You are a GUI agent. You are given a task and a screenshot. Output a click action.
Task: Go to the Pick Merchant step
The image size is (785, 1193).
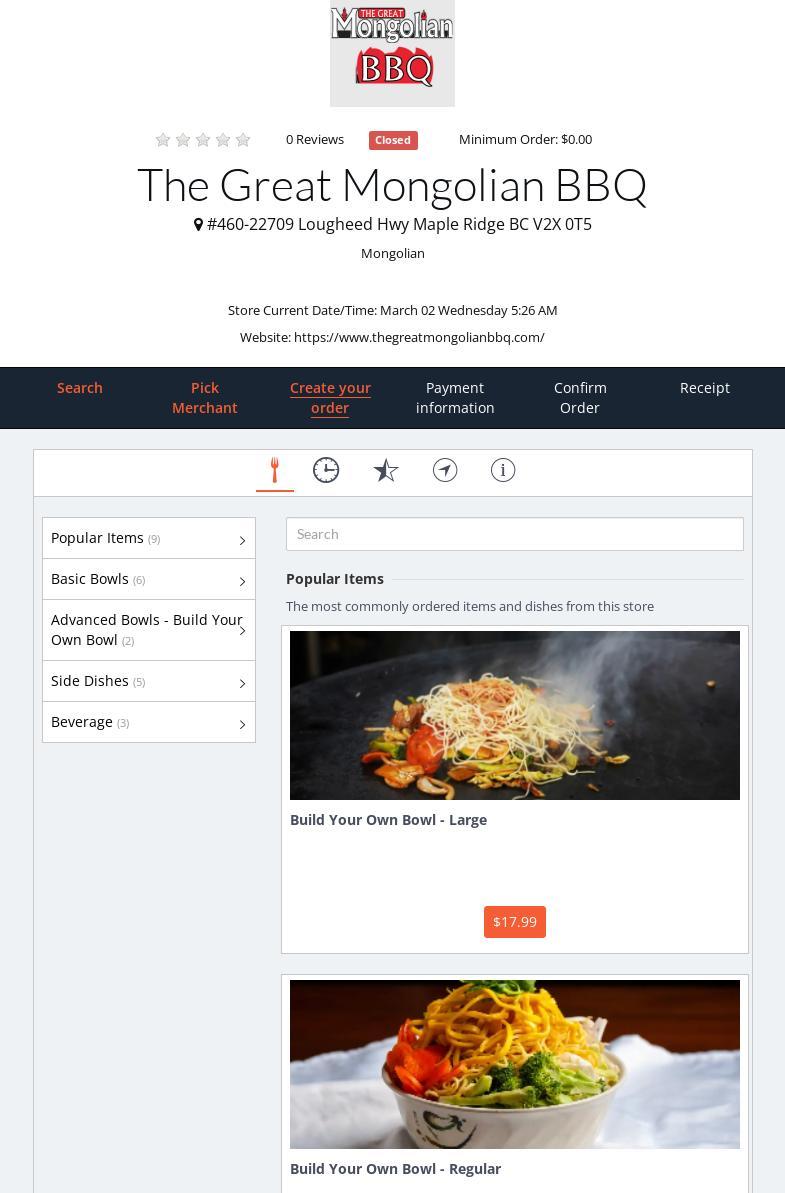coord(205,398)
